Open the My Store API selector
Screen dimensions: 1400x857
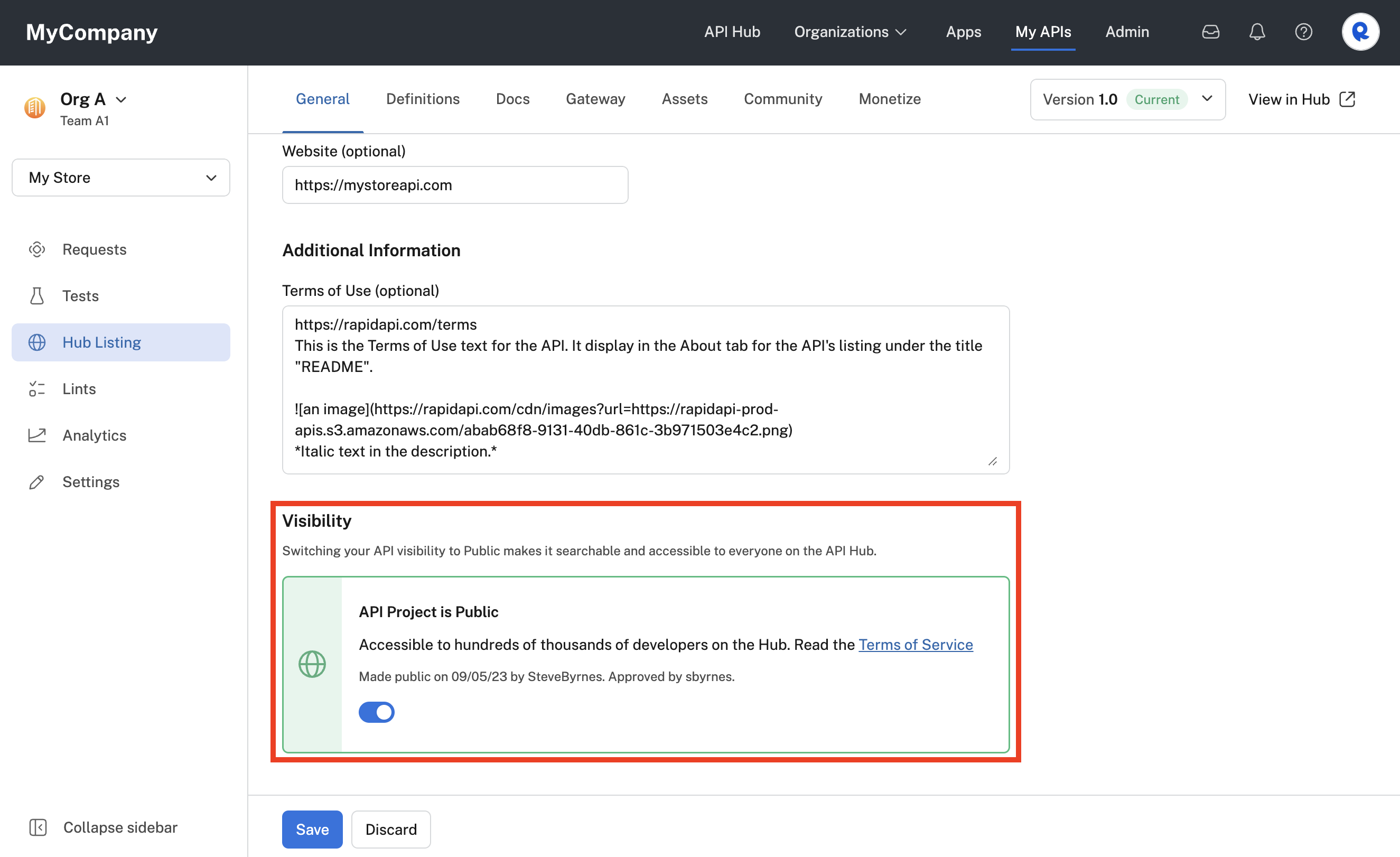pos(121,178)
